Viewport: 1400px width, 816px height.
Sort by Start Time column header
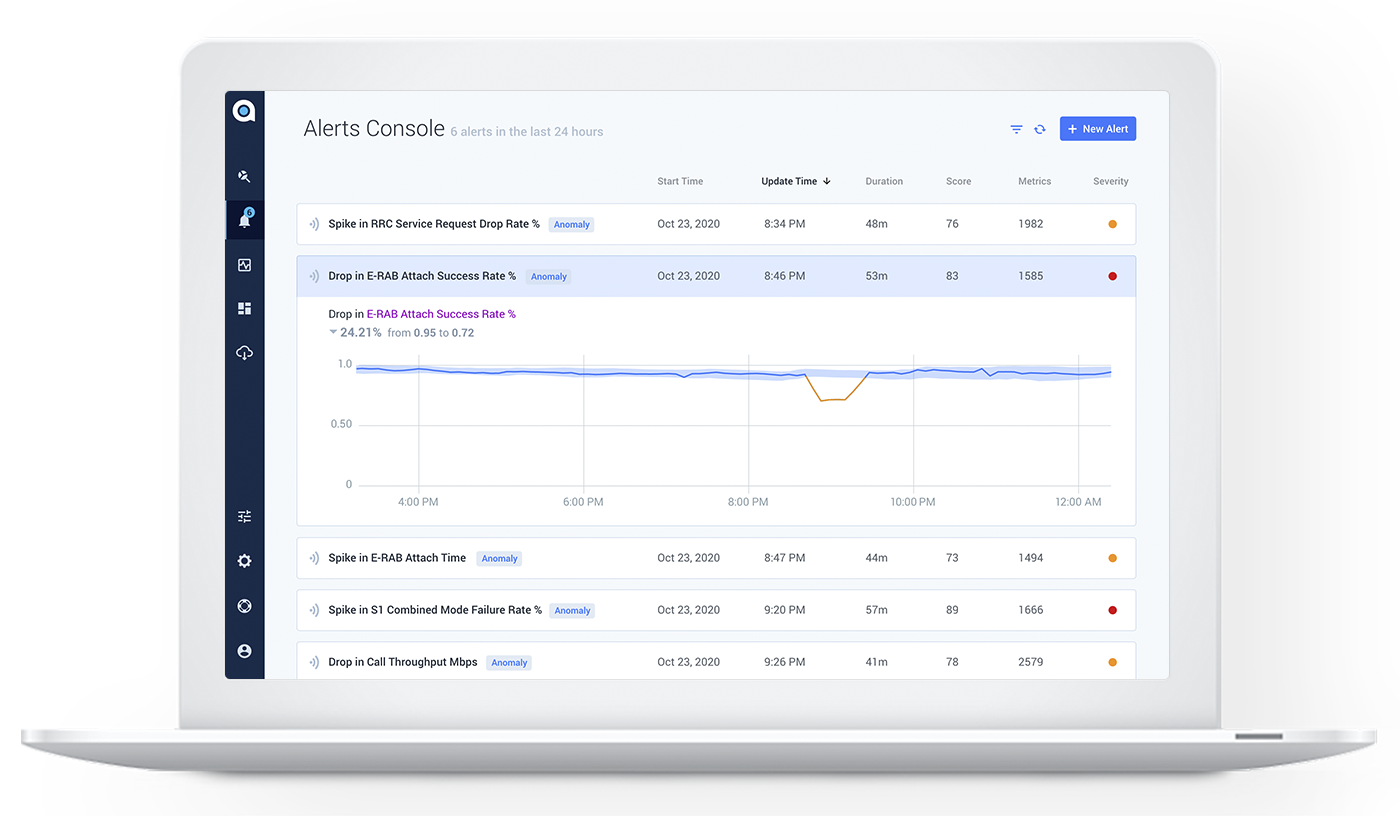(x=680, y=181)
